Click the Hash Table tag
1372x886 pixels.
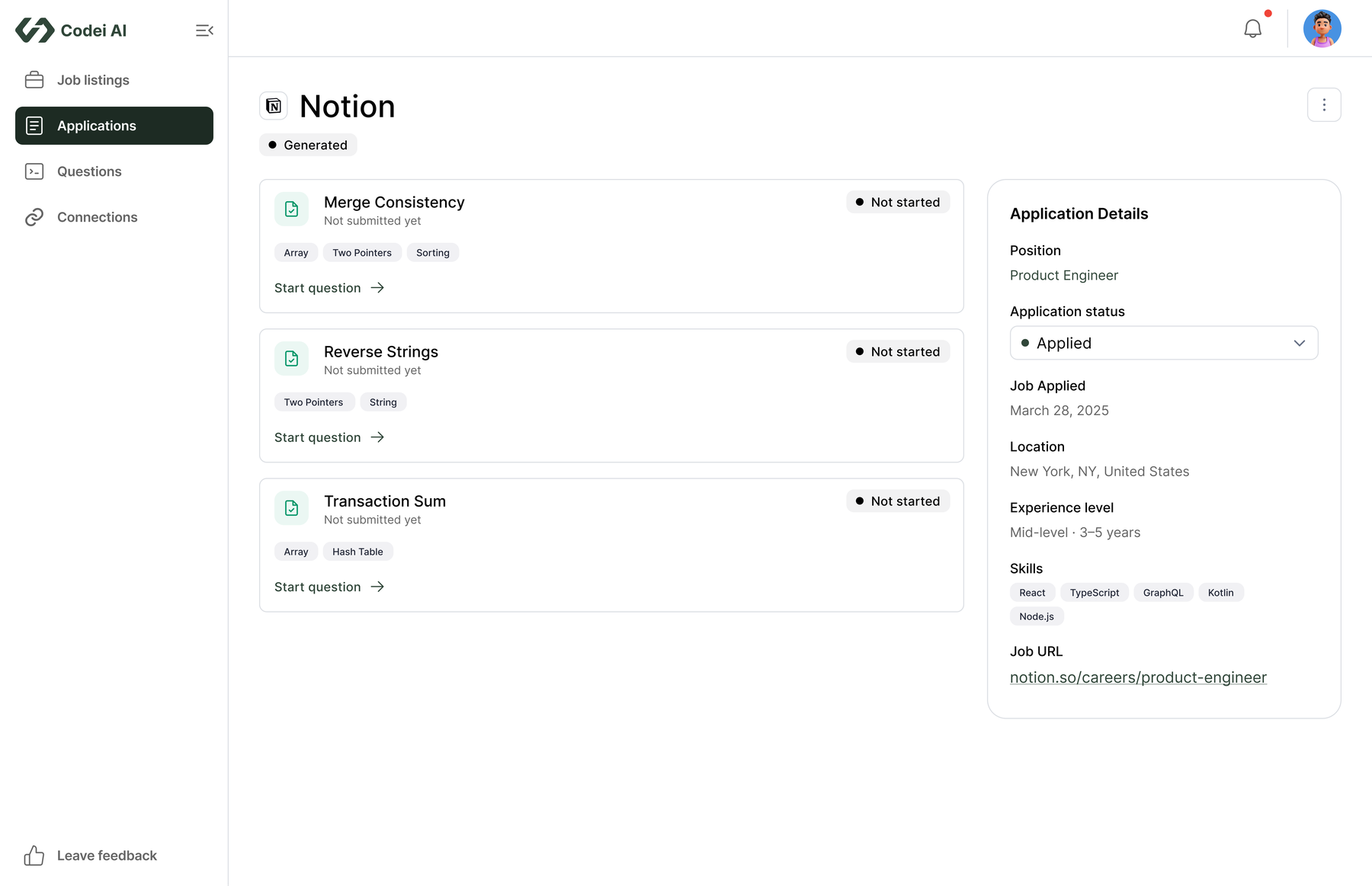click(358, 552)
